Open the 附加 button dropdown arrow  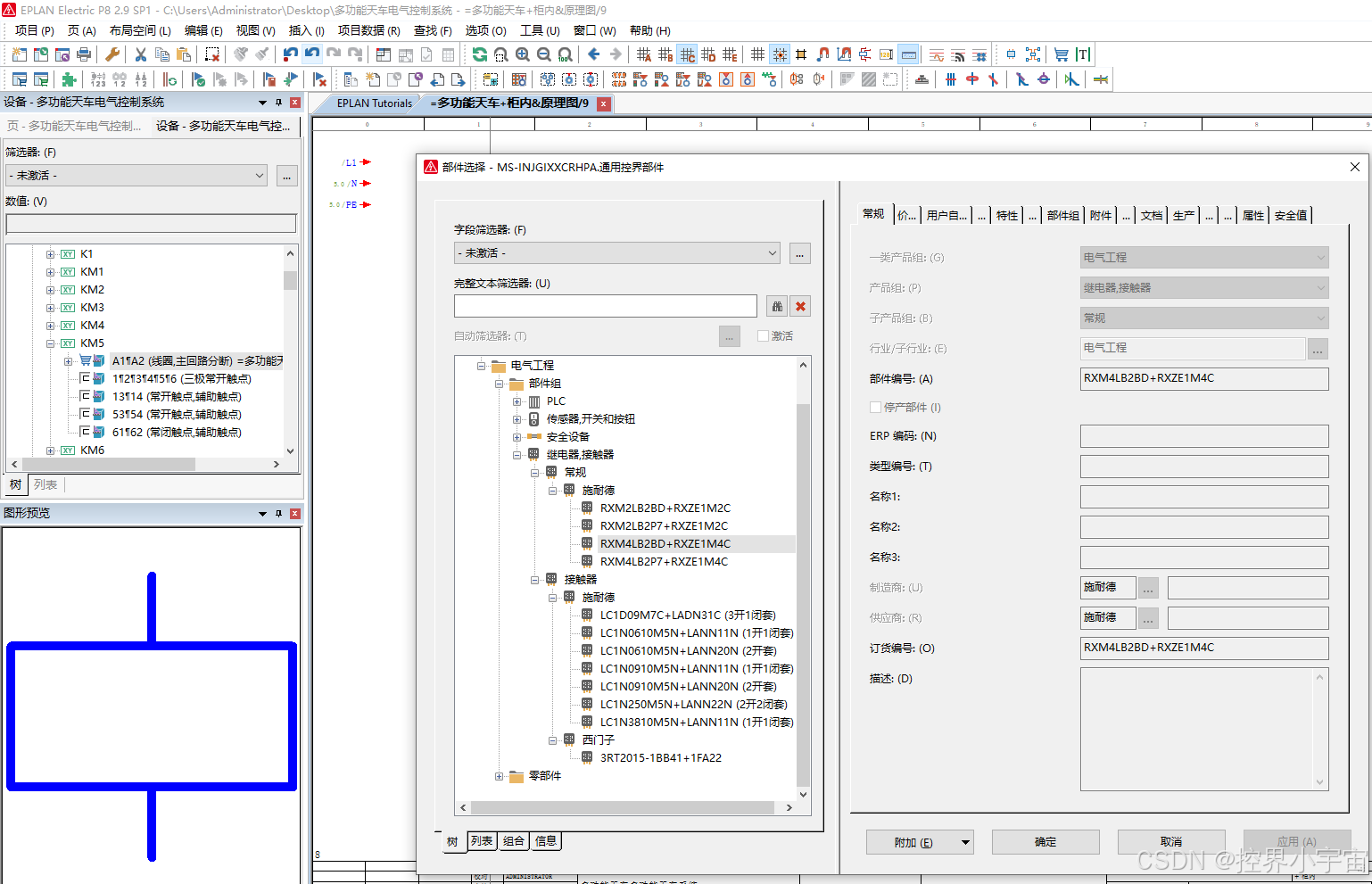(x=965, y=842)
